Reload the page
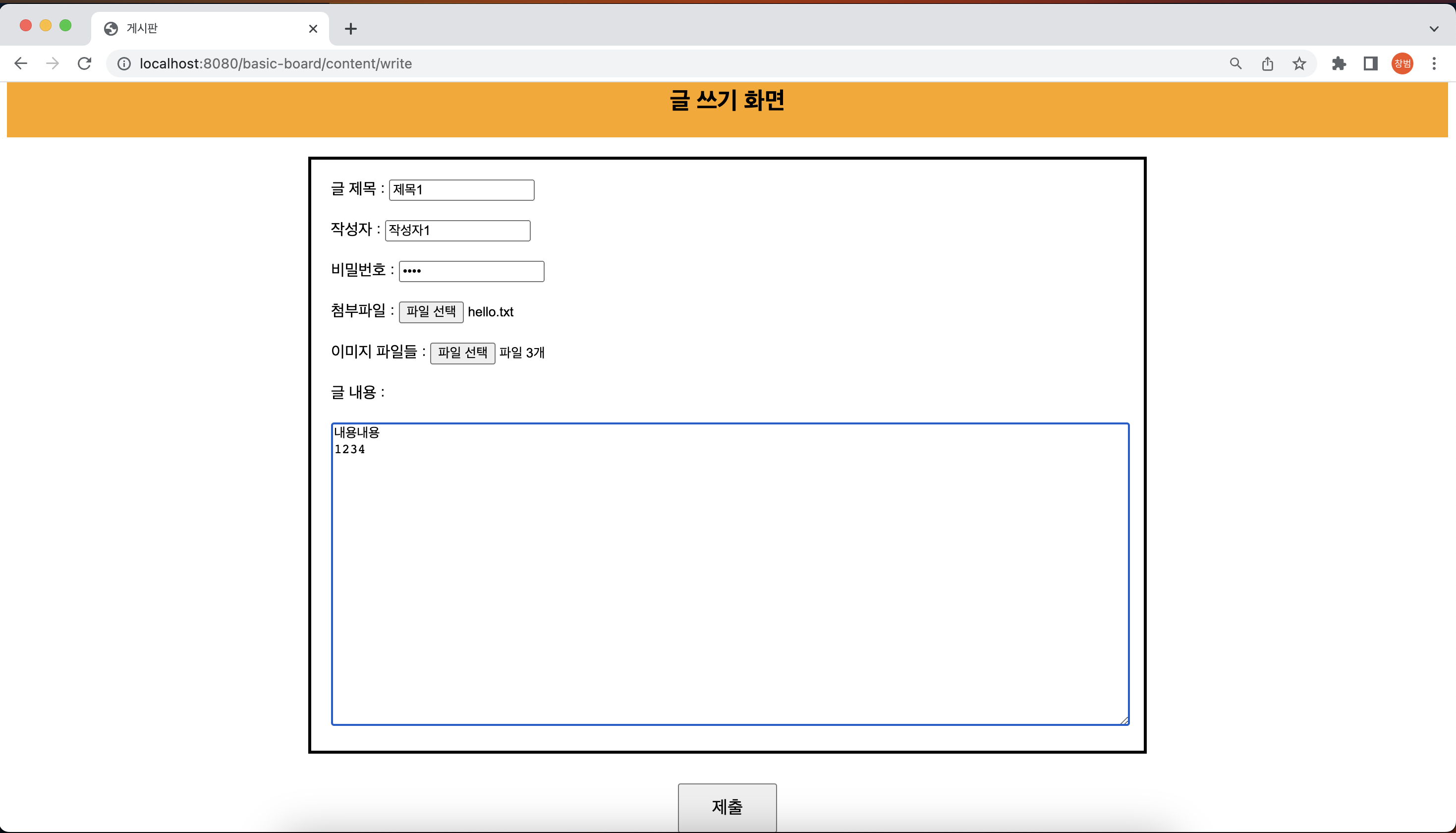Screen dimensions: 1456x833 click(x=85, y=63)
